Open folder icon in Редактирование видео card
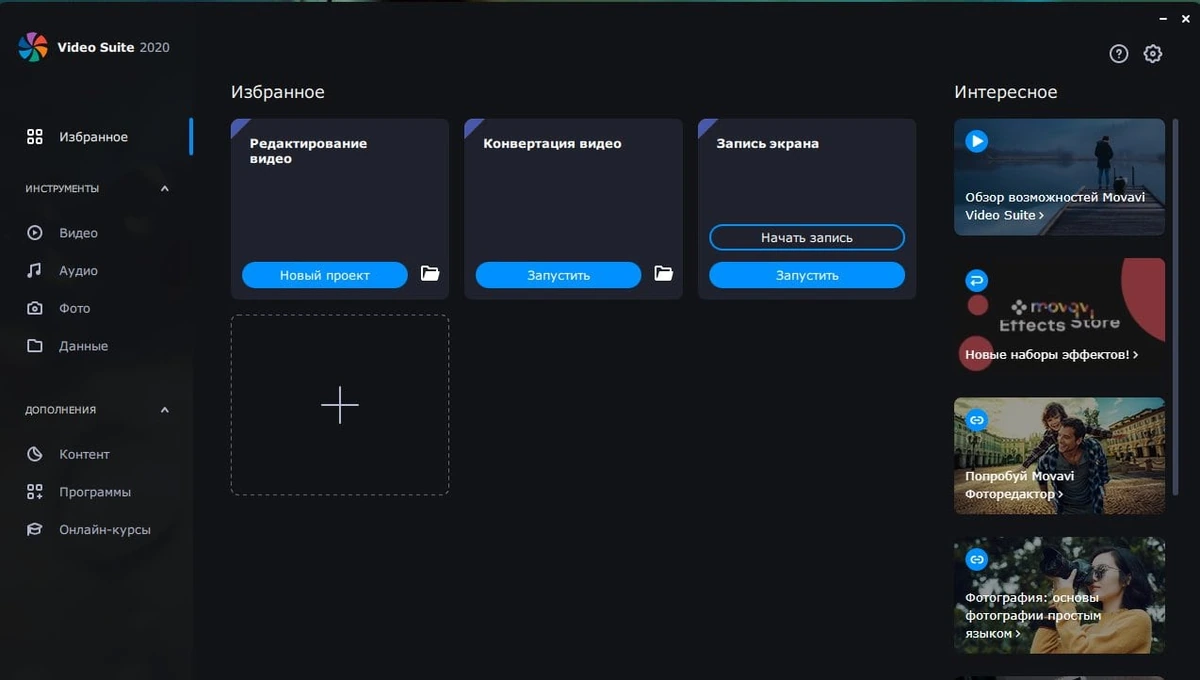The image size is (1200, 680). pos(430,274)
